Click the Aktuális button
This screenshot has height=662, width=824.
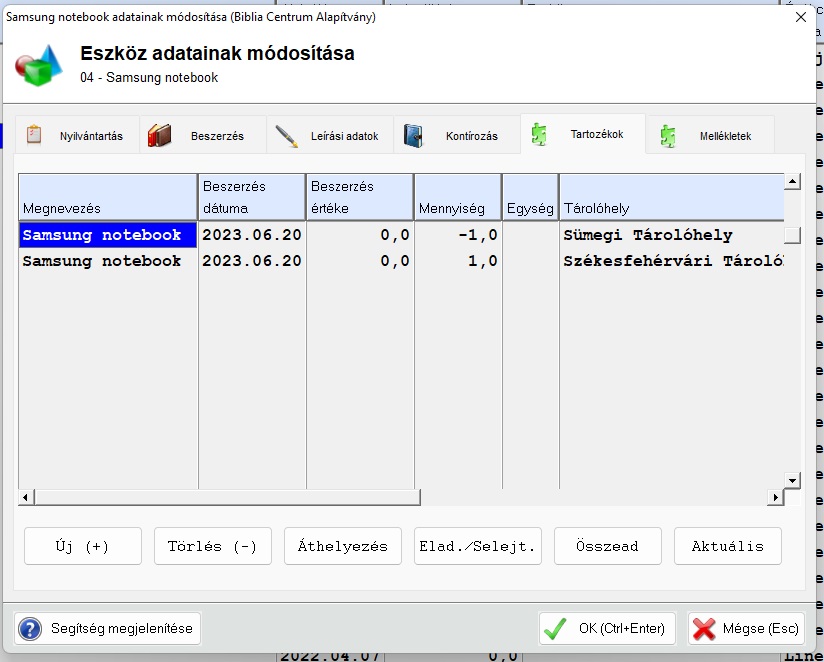click(727, 546)
